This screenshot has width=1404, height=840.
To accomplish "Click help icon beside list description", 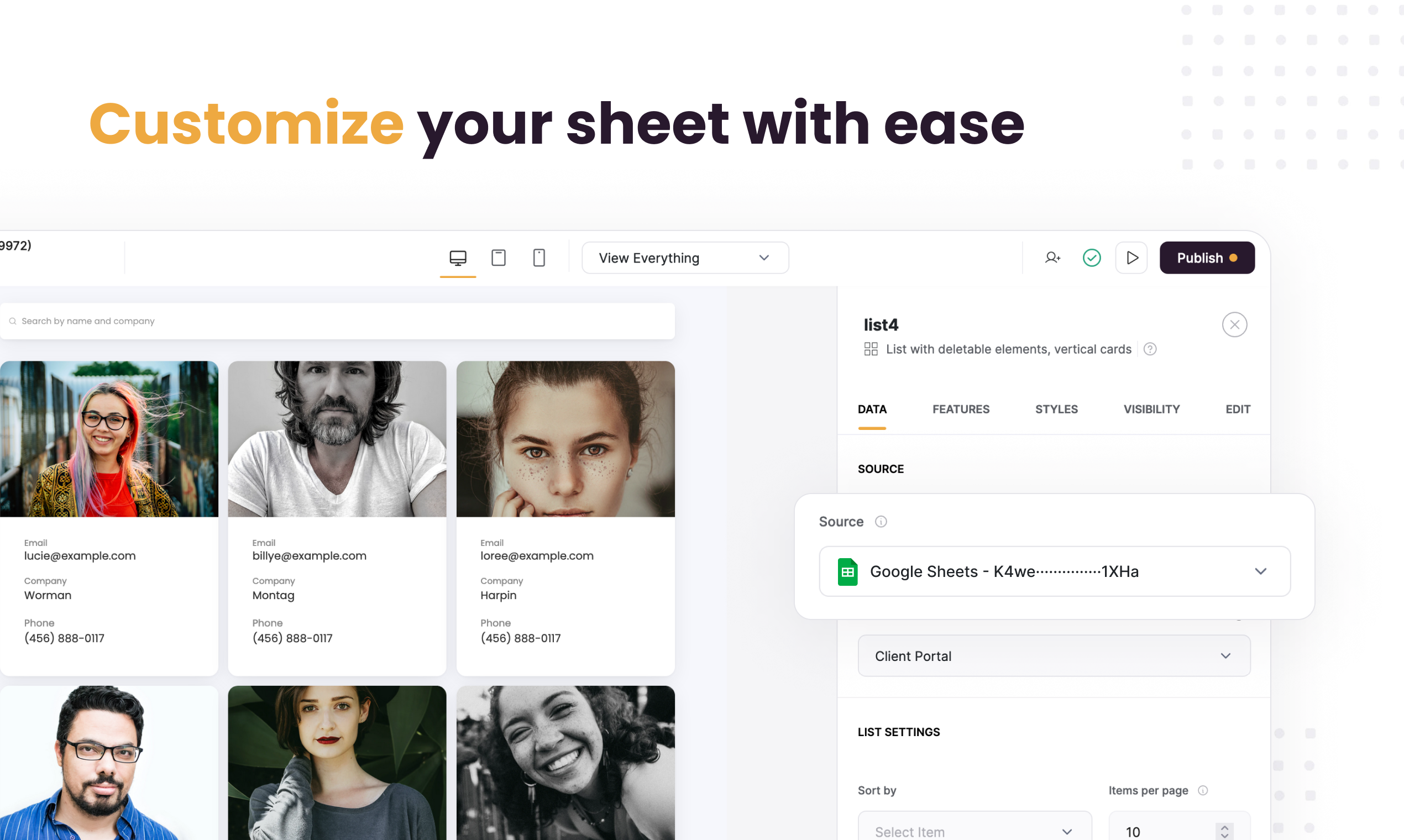I will 1150,349.
